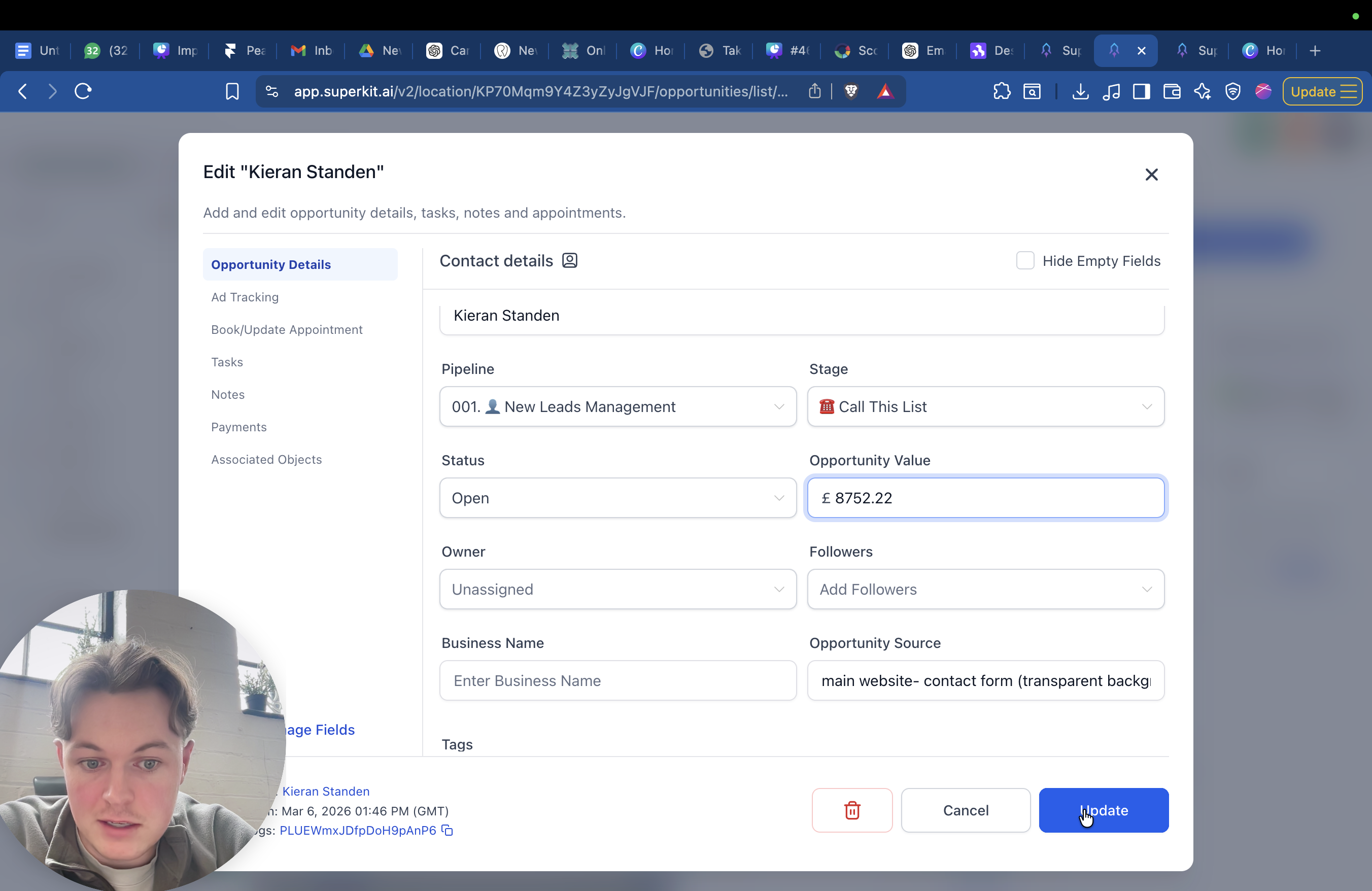Click into the Business Name field
The image size is (1372, 891).
tap(618, 680)
